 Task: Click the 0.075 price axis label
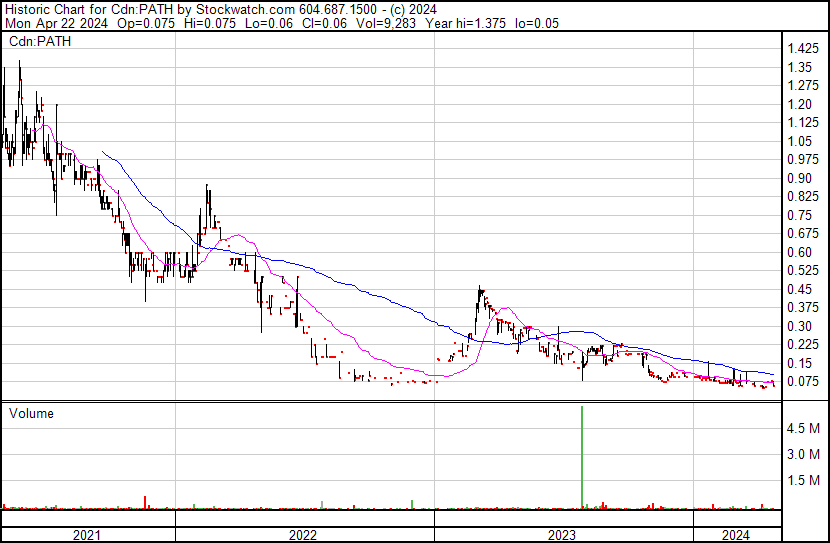[804, 381]
